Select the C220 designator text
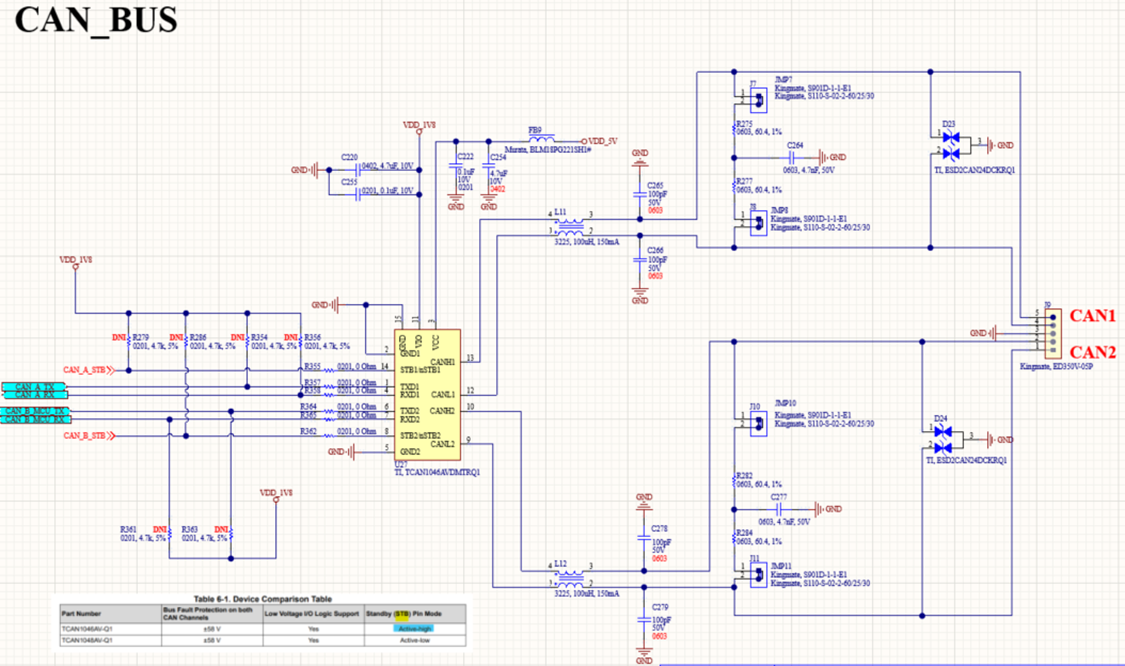Screen dimensions: 1125x666 point(349,157)
